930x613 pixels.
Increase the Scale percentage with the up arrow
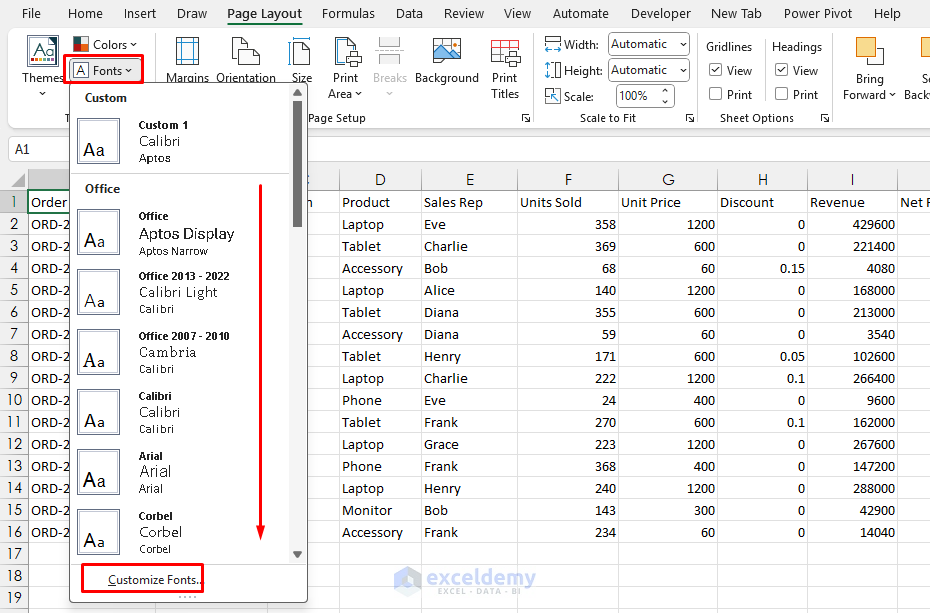[665, 91]
